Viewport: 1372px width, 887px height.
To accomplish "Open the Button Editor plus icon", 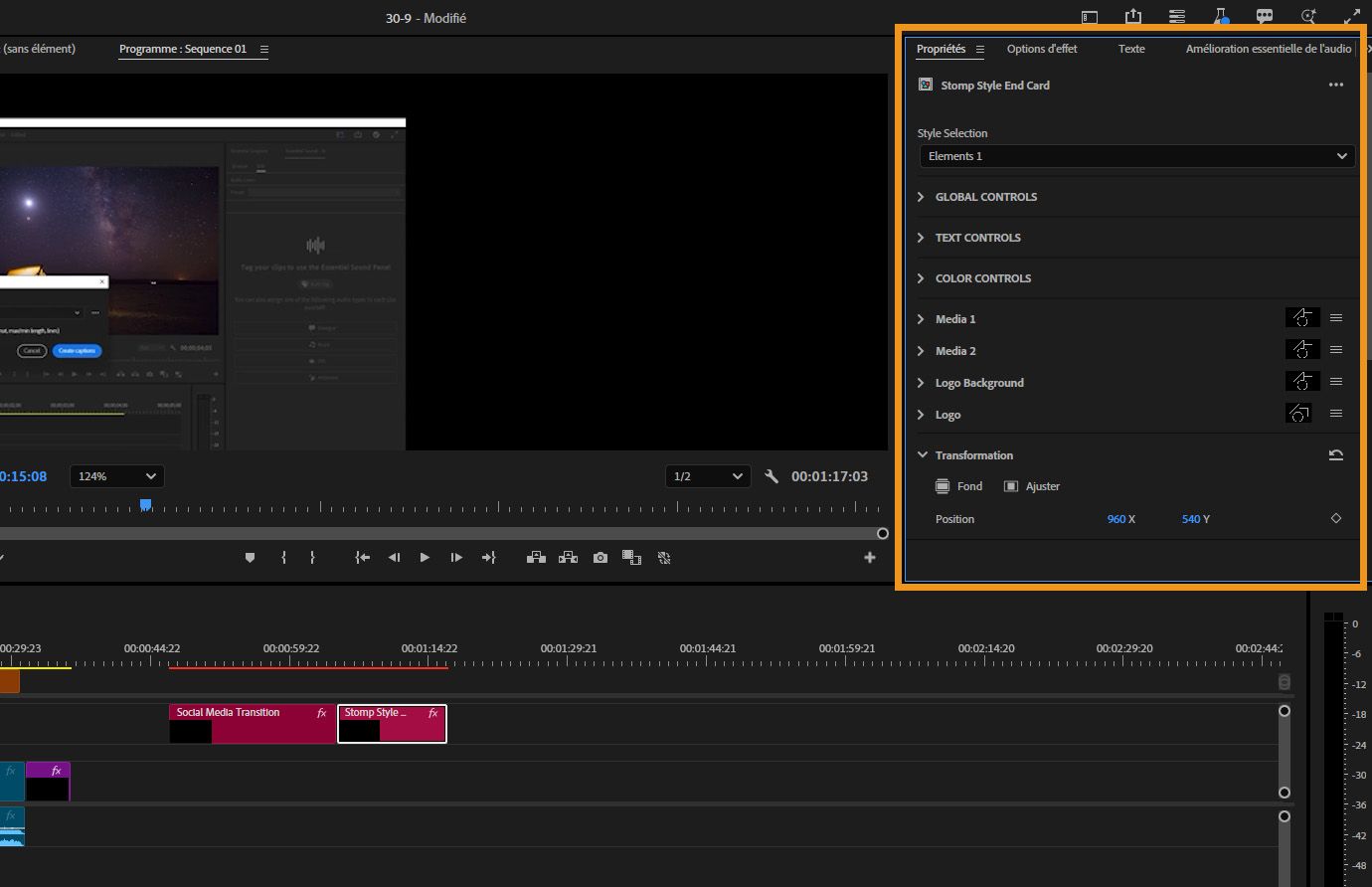I will coord(870,558).
